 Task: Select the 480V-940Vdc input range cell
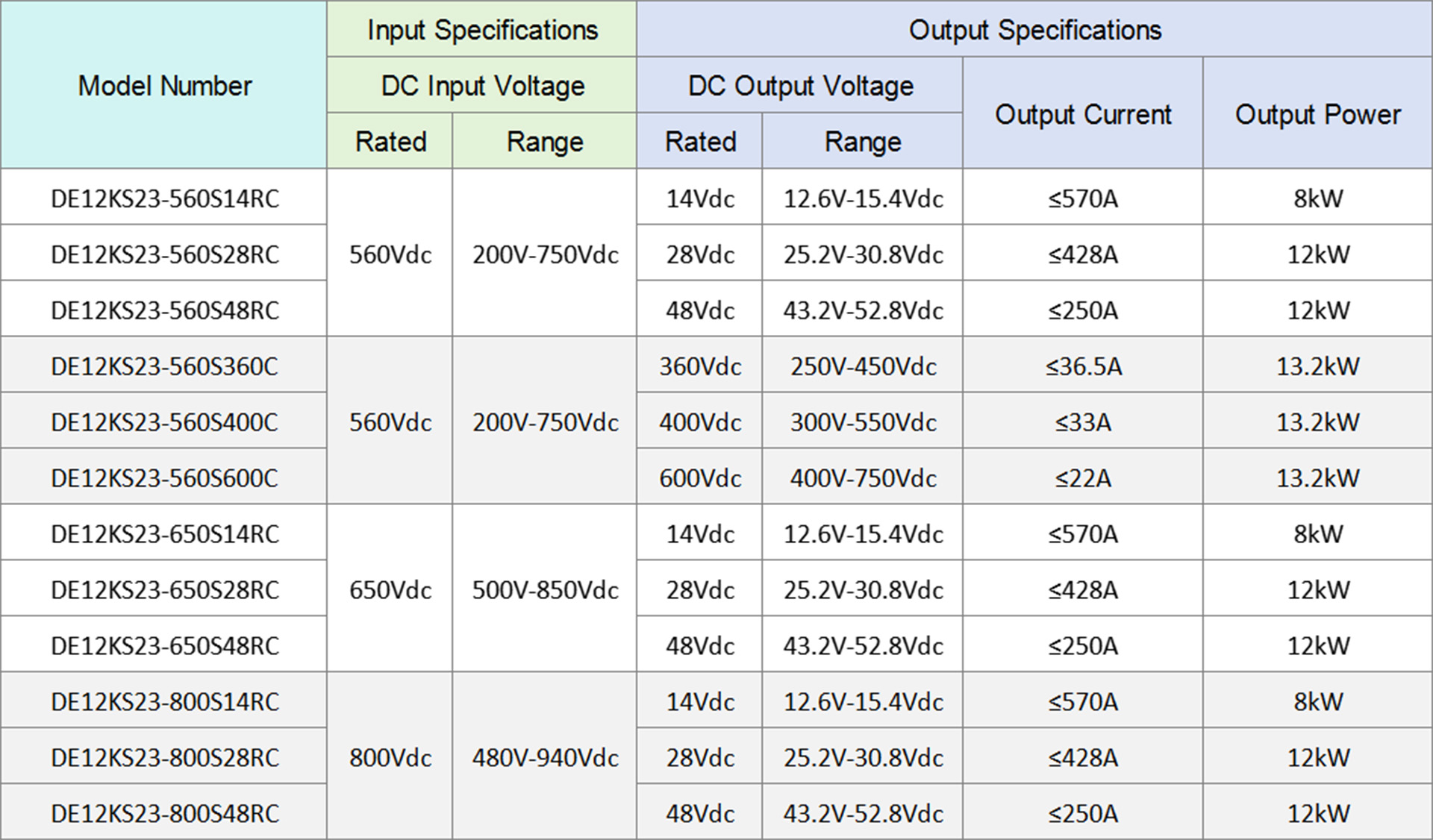(545, 758)
